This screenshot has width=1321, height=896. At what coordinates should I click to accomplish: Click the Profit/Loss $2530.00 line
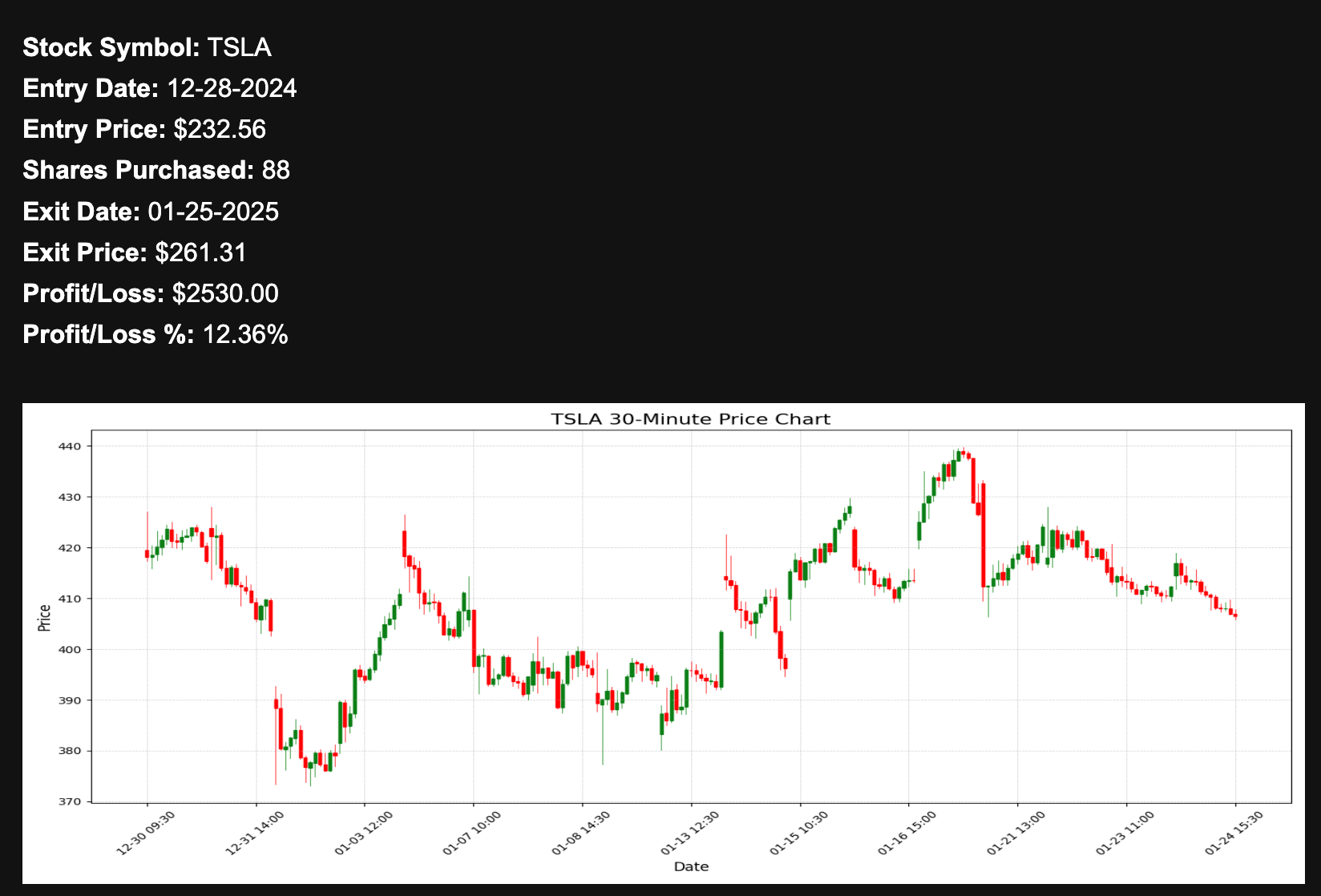click(151, 293)
